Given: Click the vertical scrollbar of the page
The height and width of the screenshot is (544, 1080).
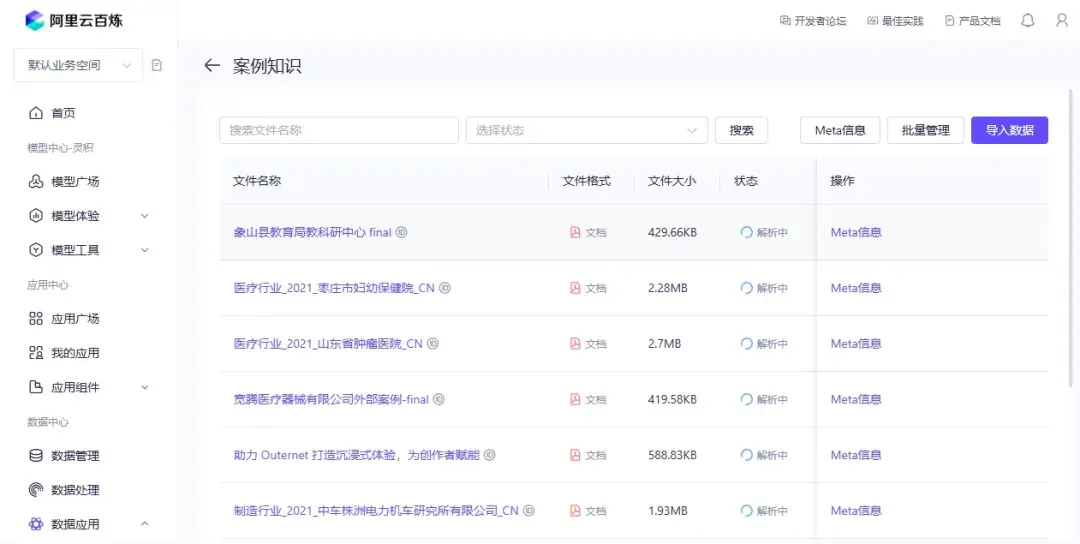Looking at the screenshot, I should [1070, 238].
